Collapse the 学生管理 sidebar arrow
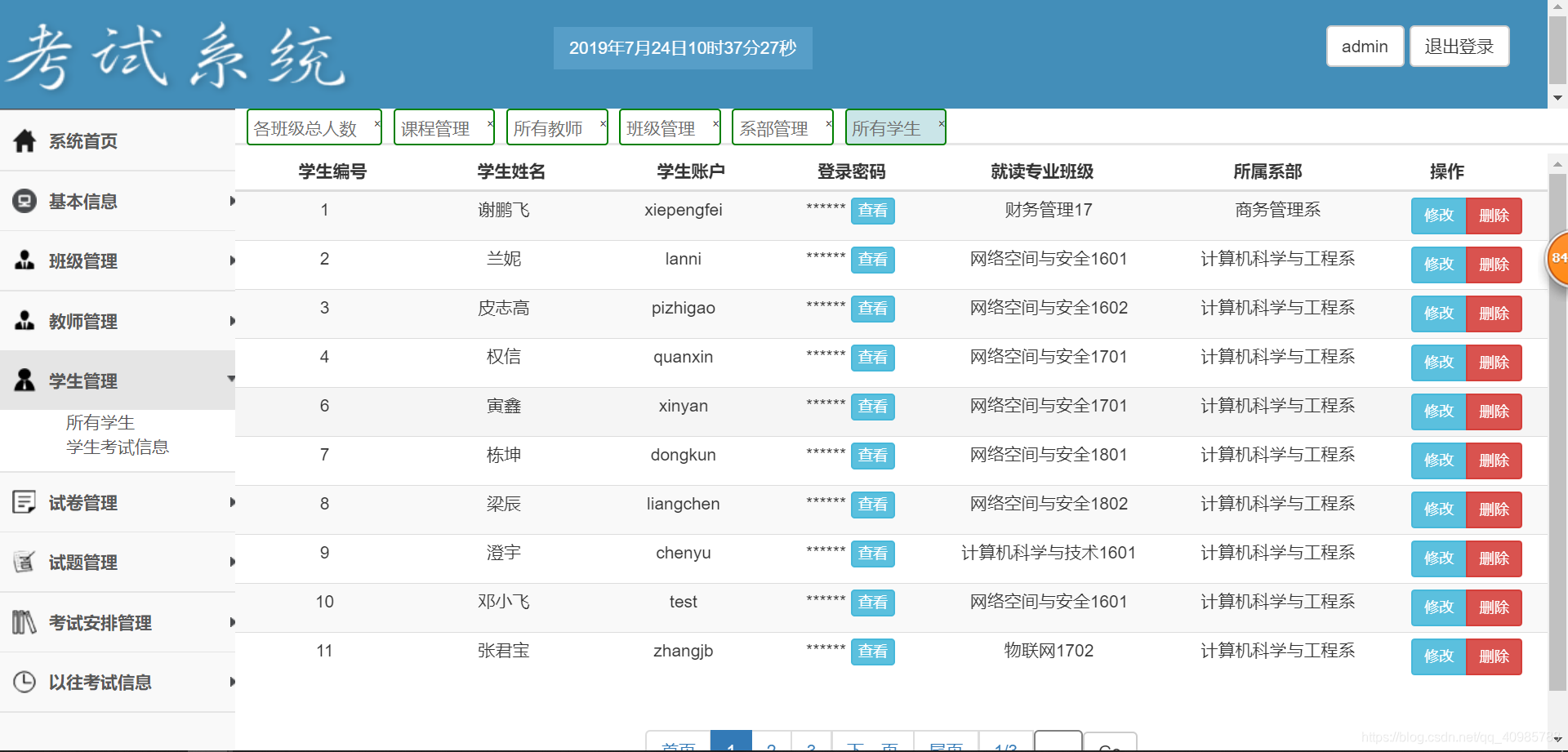 231,379
